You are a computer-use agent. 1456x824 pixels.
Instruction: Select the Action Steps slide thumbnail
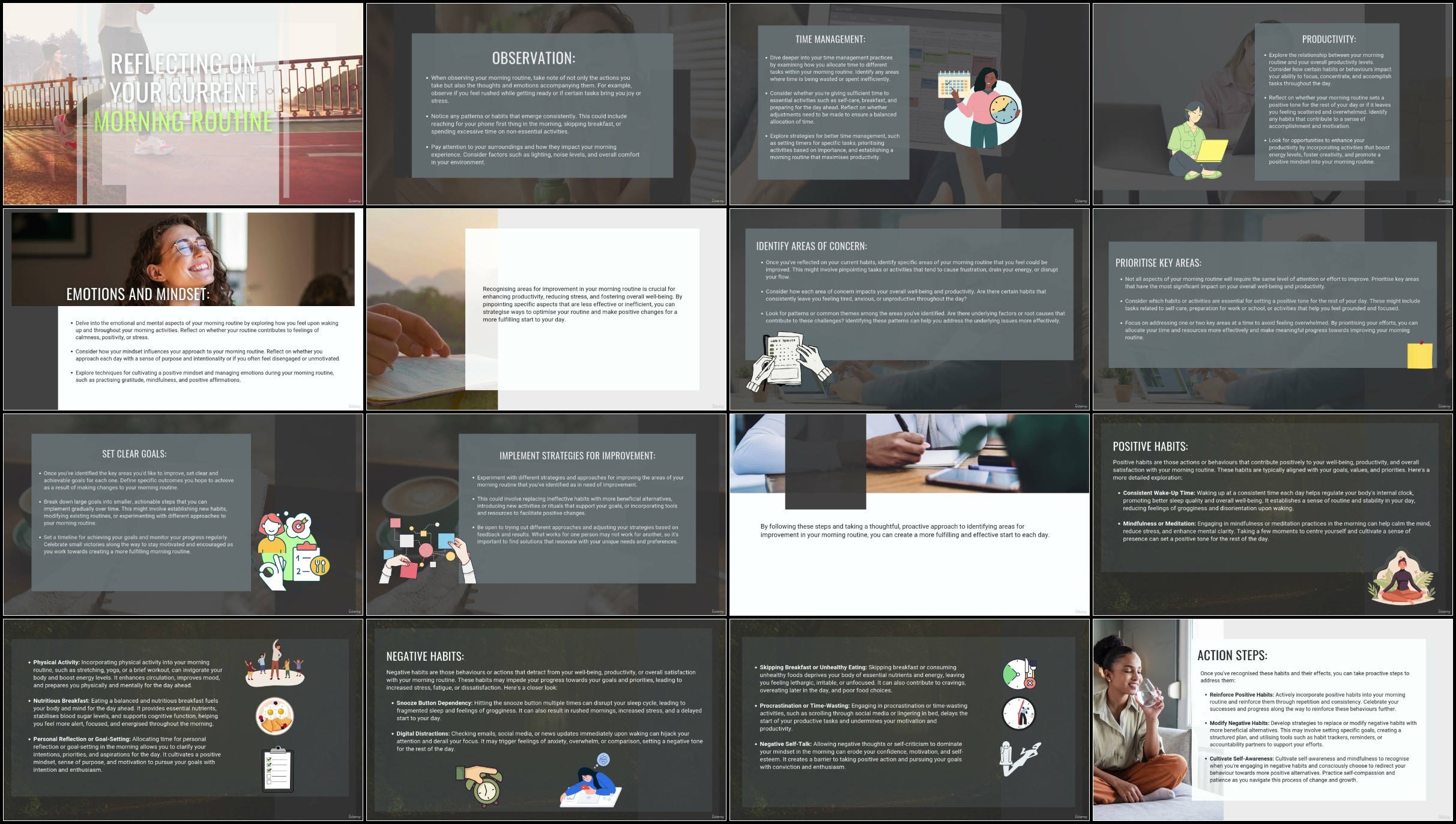coord(1272,720)
